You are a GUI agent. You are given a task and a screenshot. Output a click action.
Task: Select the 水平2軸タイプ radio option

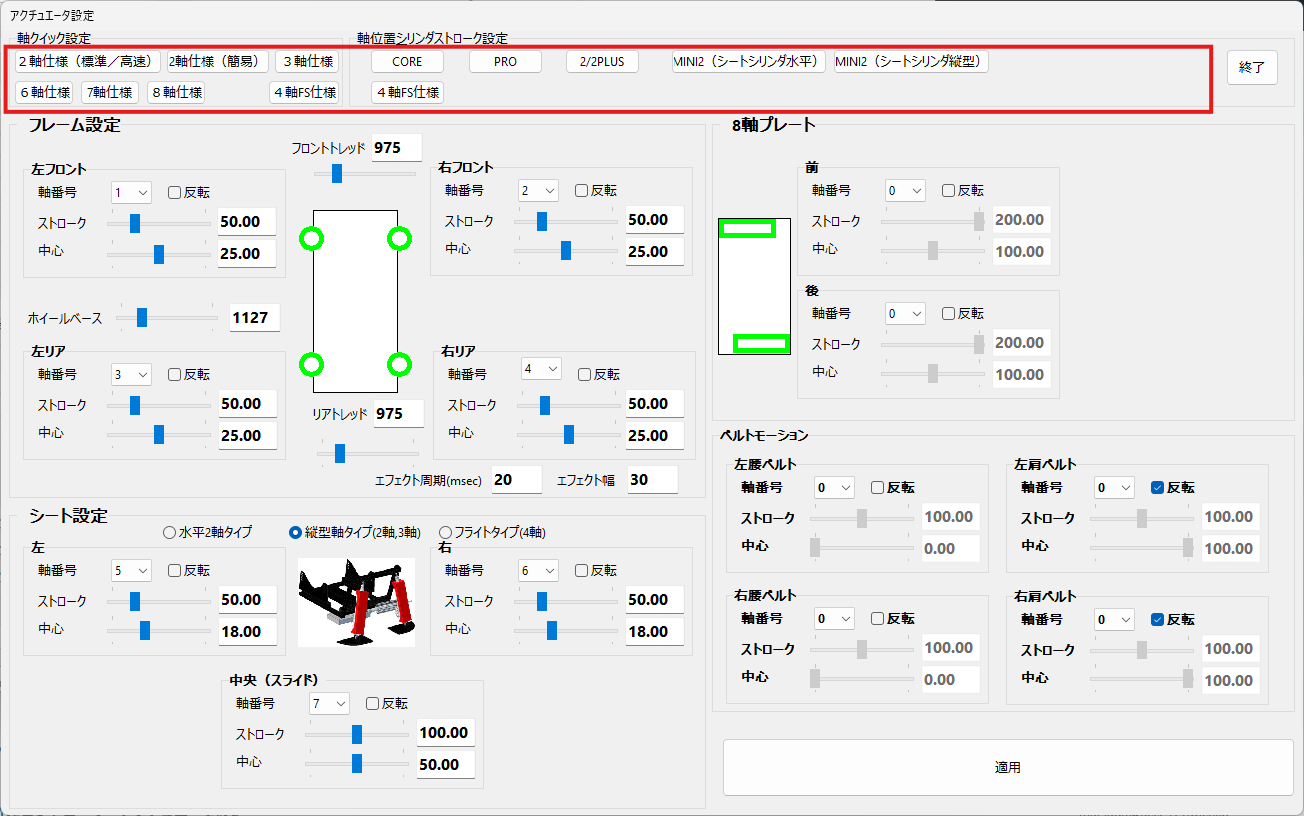169,533
